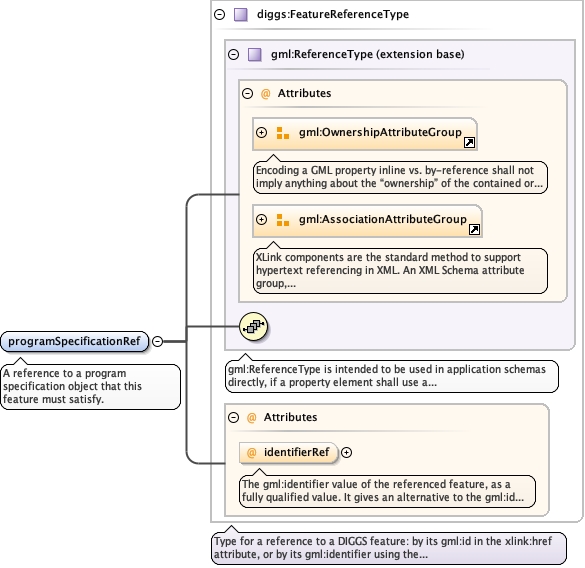Image resolution: width=585 pixels, height=568 pixels.
Task: Collapse the diggs:FeatureReferenceType node
Action: pos(220,15)
